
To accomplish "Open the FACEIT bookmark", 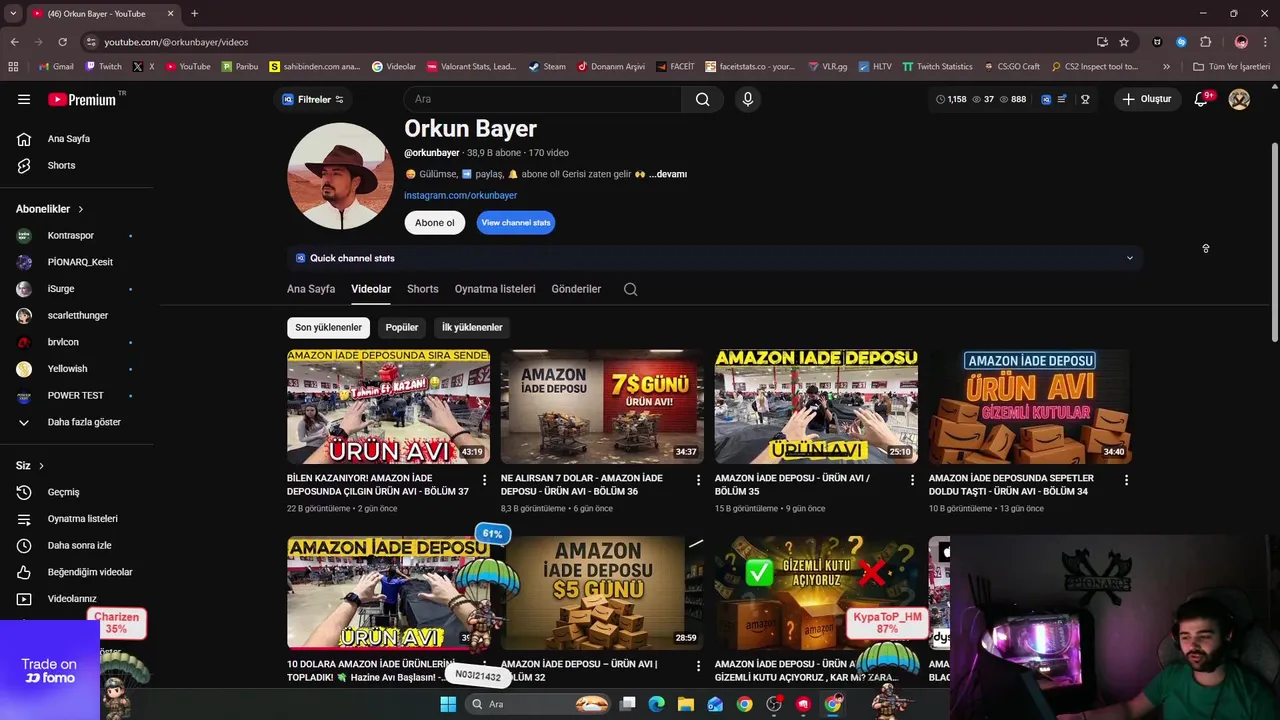I will 675,67.
